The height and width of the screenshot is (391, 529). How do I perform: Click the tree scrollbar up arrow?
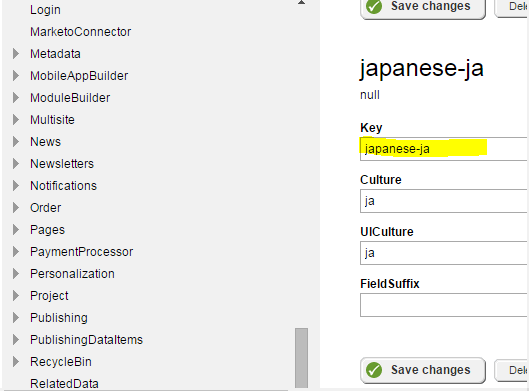click(301, 3)
